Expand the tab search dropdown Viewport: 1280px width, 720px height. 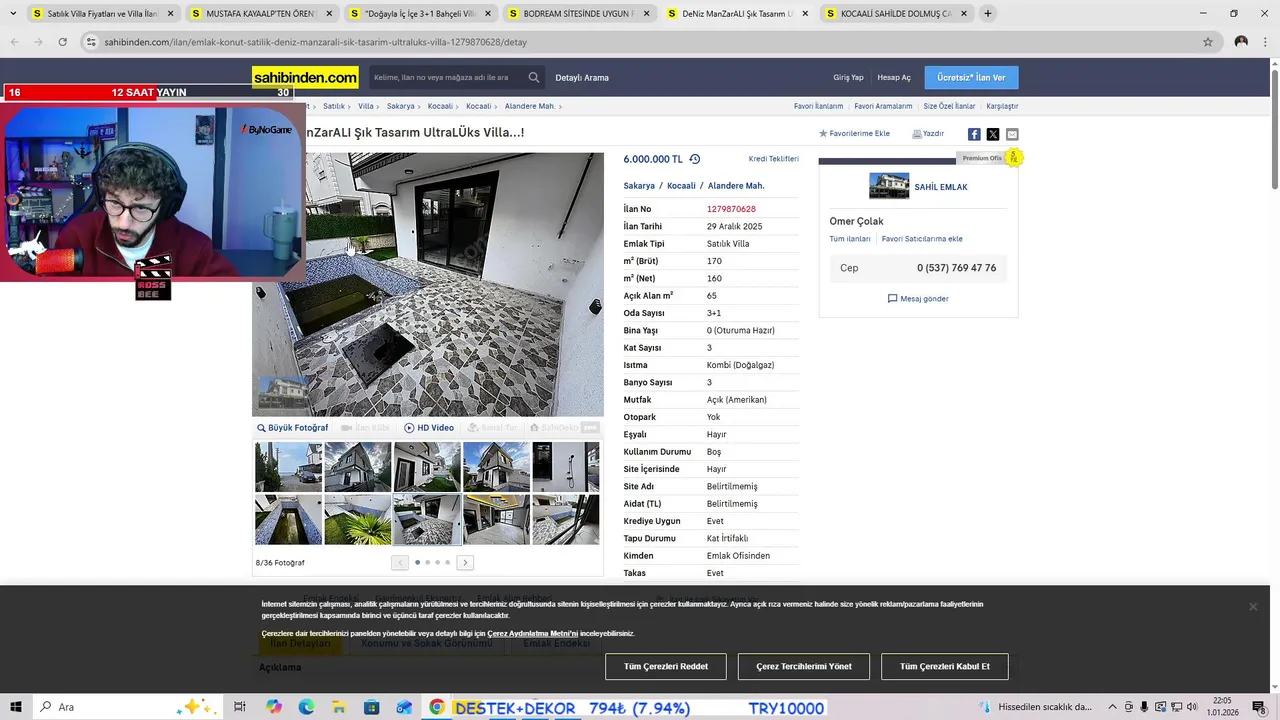click(13, 14)
